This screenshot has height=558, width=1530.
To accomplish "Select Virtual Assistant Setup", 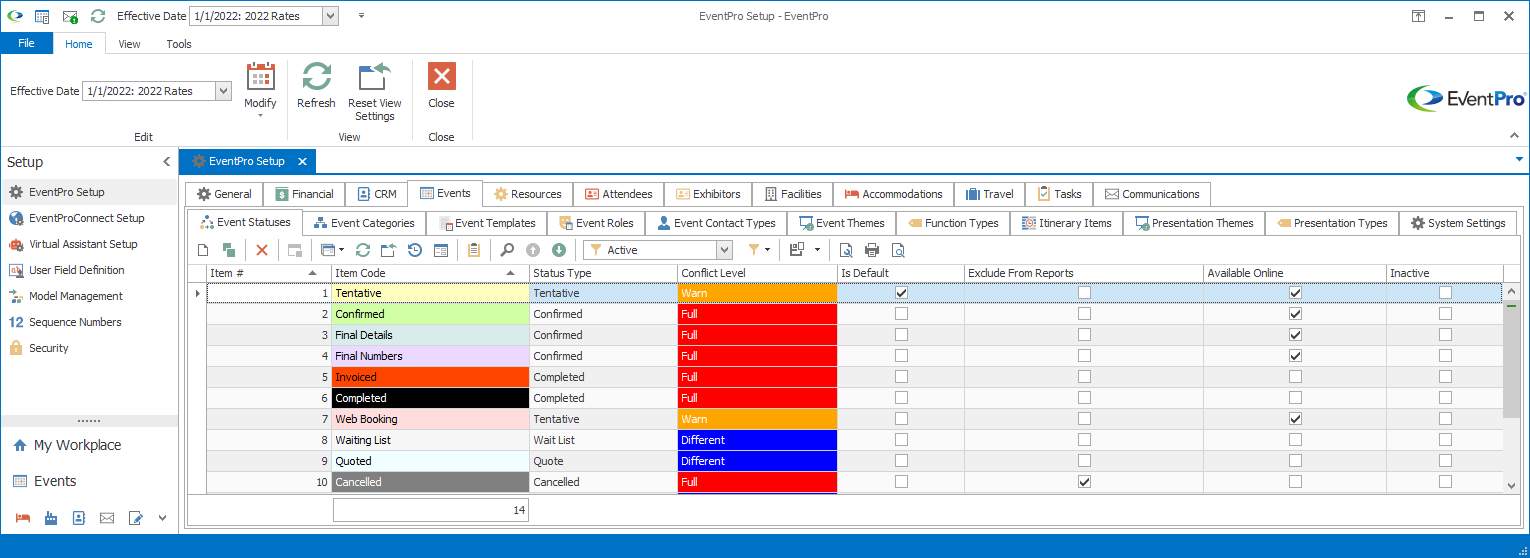I will click(x=83, y=244).
